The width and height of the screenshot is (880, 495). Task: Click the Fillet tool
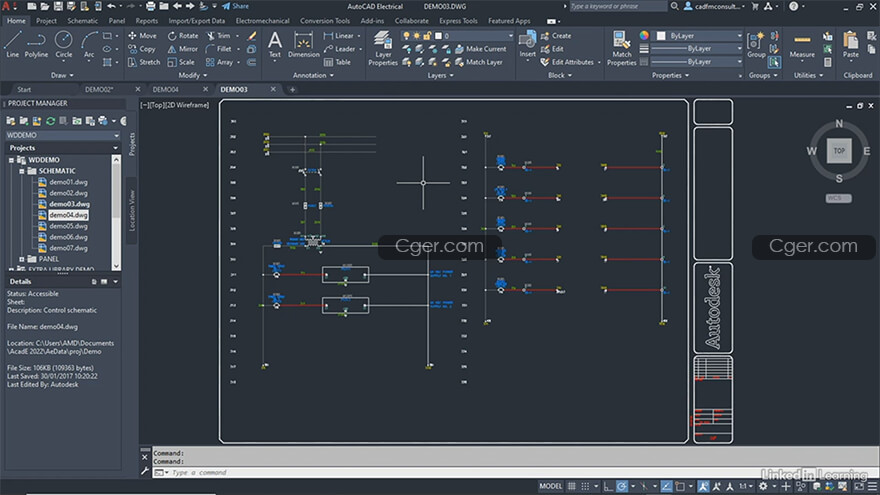point(219,49)
